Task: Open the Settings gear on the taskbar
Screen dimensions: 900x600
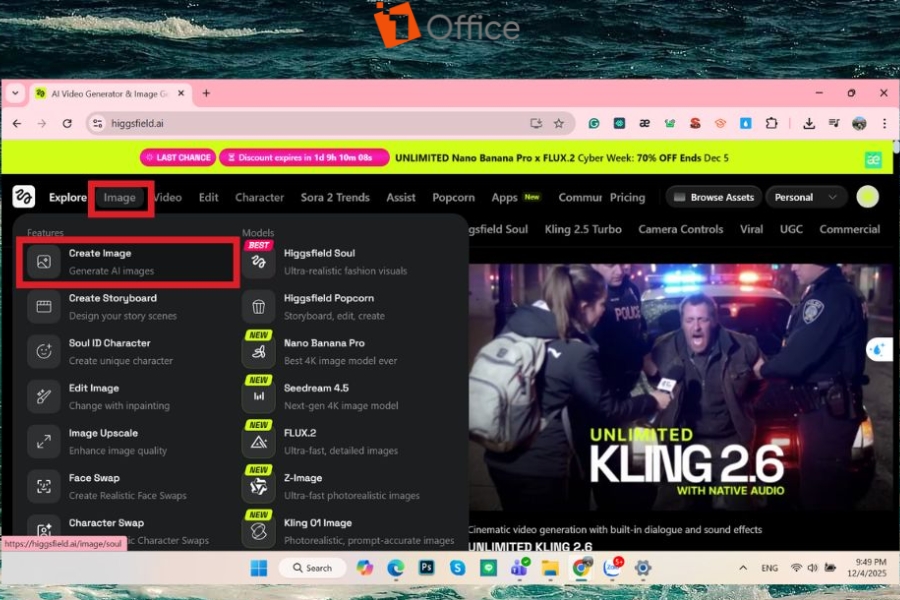Action: 643,568
